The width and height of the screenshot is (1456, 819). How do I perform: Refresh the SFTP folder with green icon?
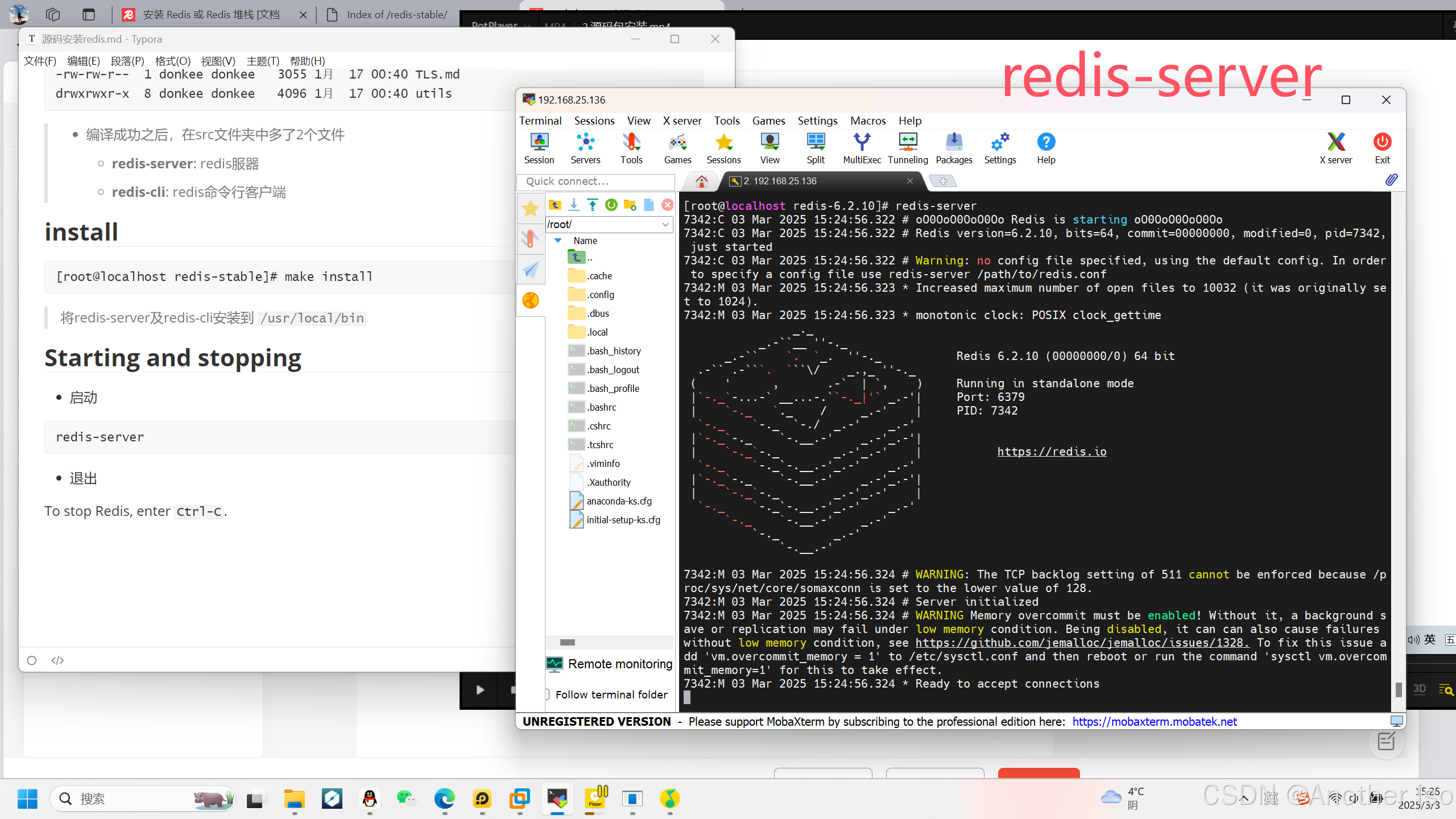(x=611, y=205)
